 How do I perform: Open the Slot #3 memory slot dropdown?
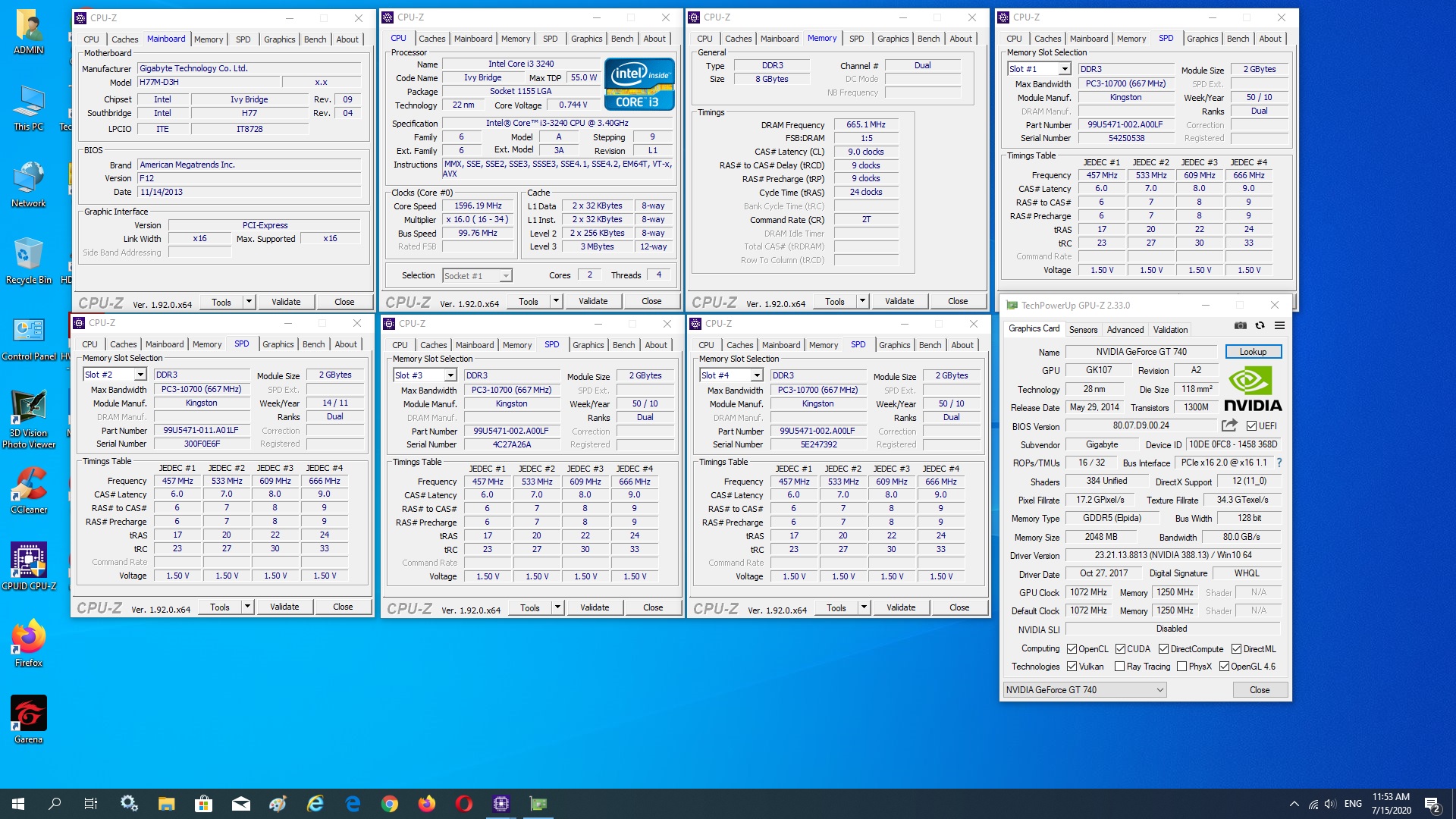[450, 375]
